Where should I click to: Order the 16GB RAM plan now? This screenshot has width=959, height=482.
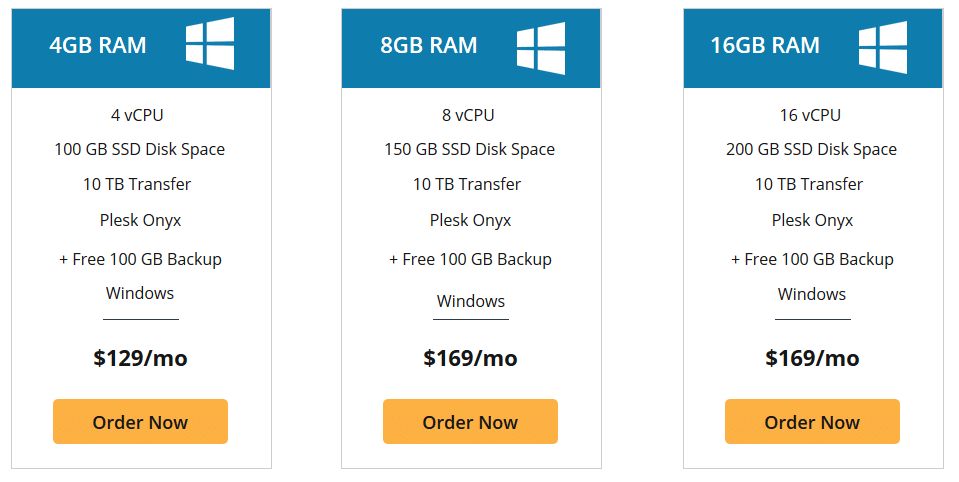812,421
